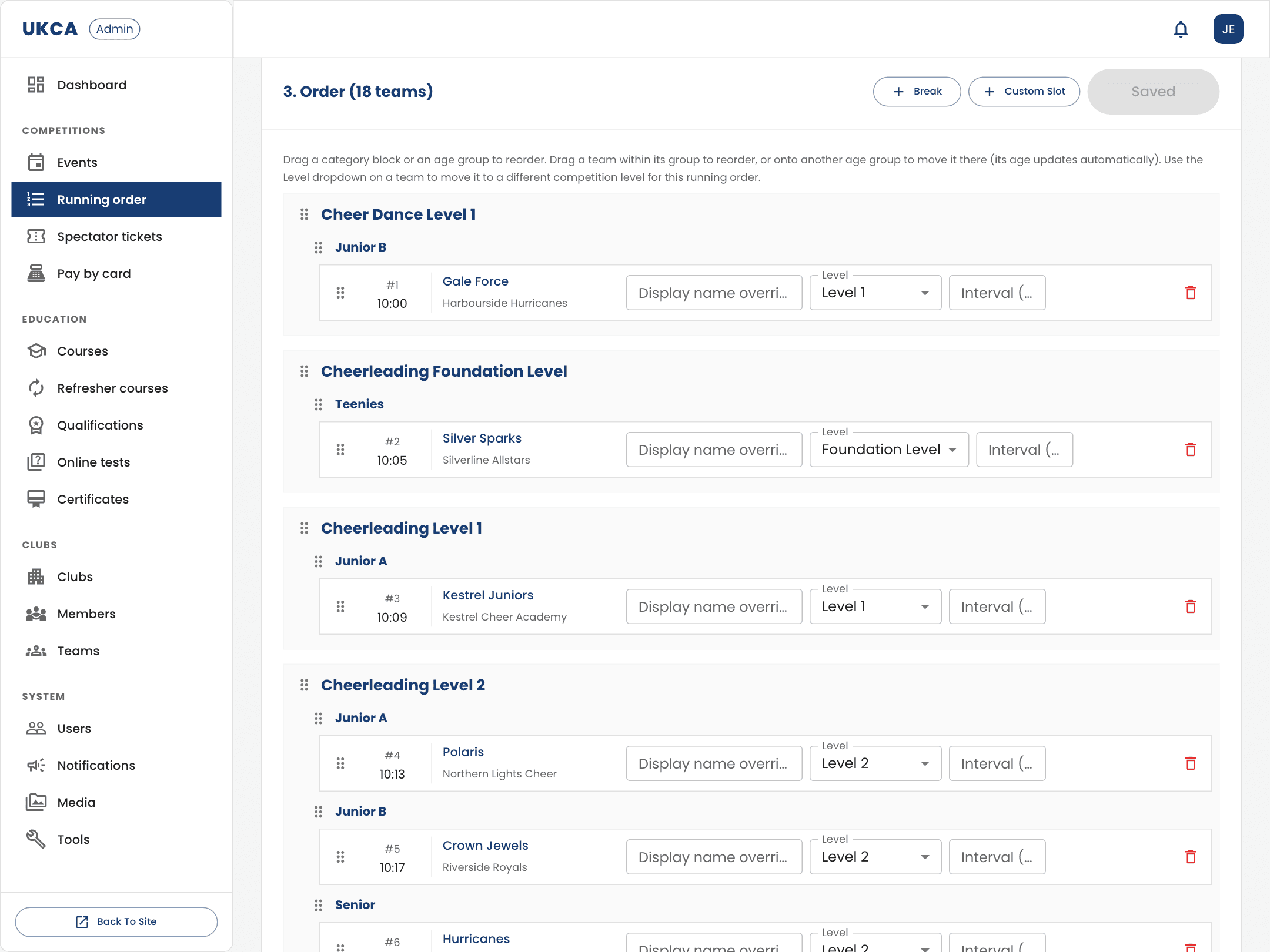Go to Dashboard in the sidebar
This screenshot has height=952, width=1270.
116,85
